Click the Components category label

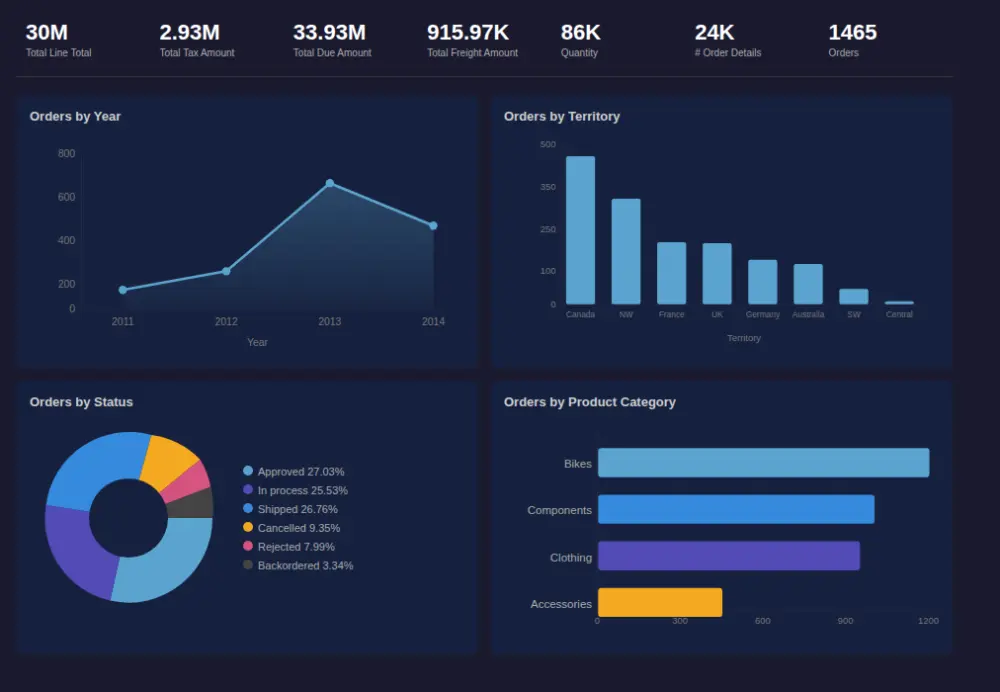(x=559, y=510)
